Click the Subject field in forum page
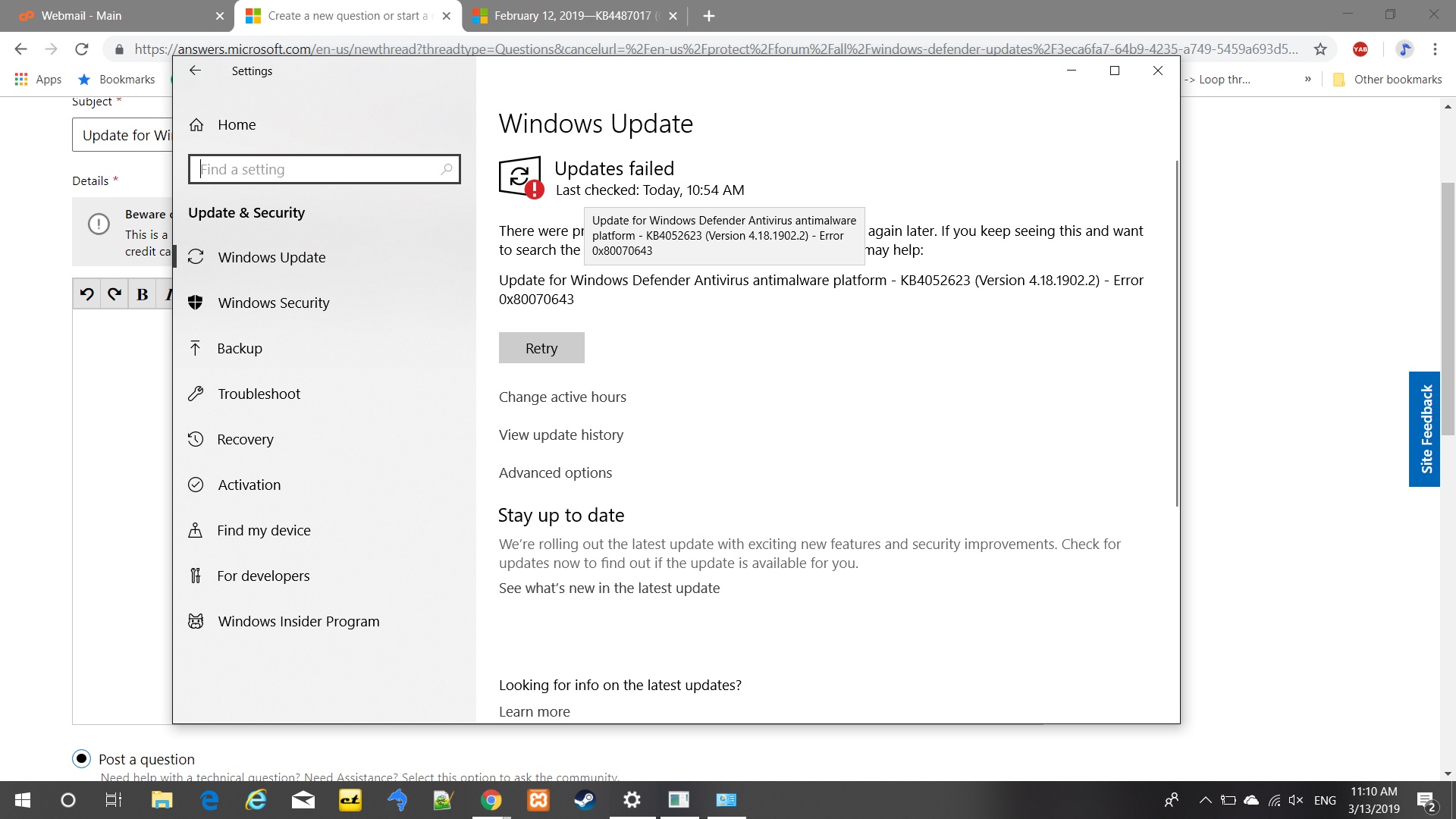 (x=123, y=135)
